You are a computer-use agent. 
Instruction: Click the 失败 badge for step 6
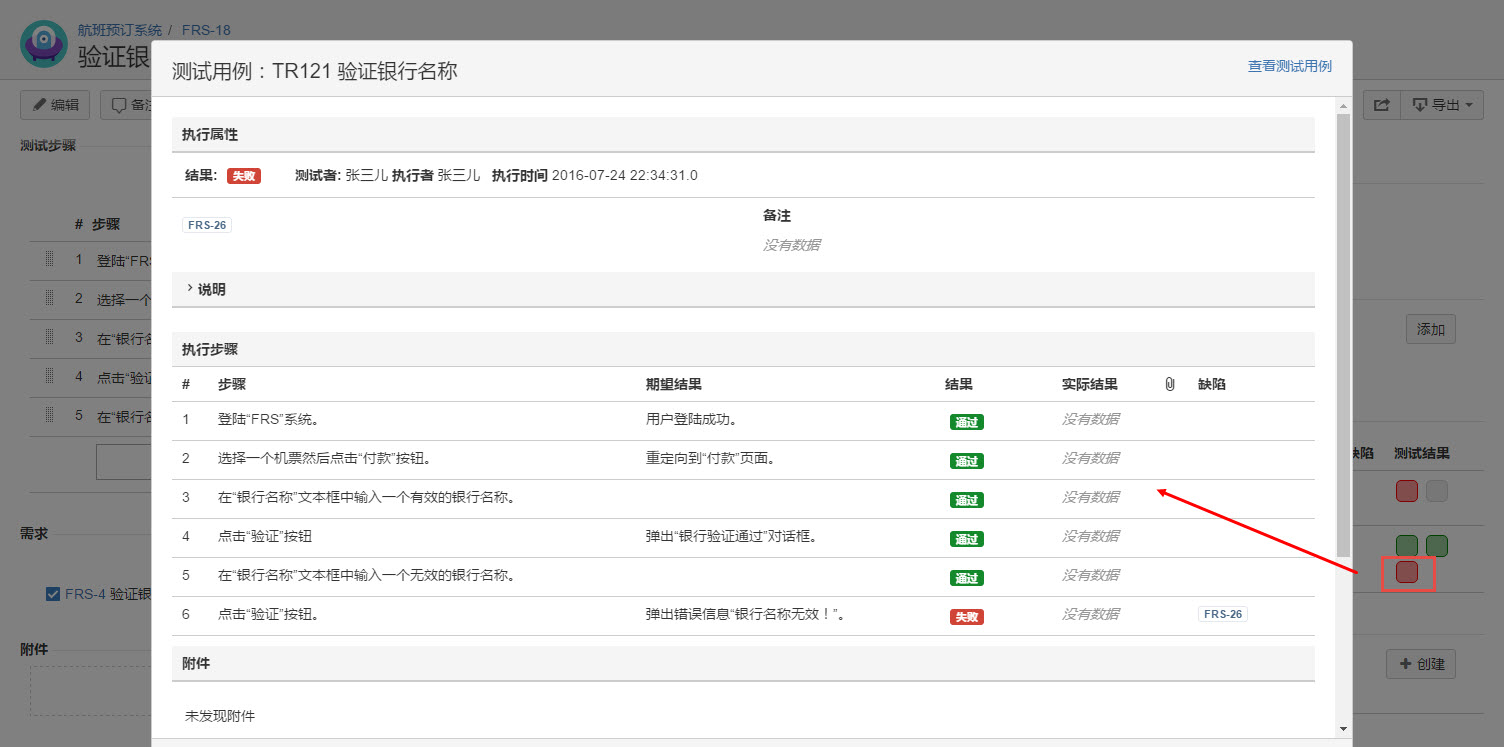point(967,617)
